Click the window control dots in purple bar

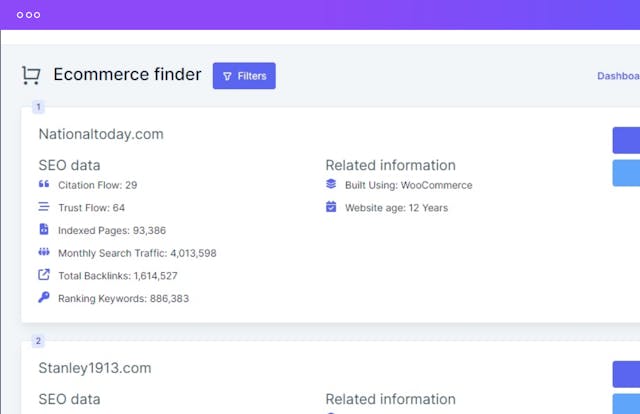tap(28, 15)
